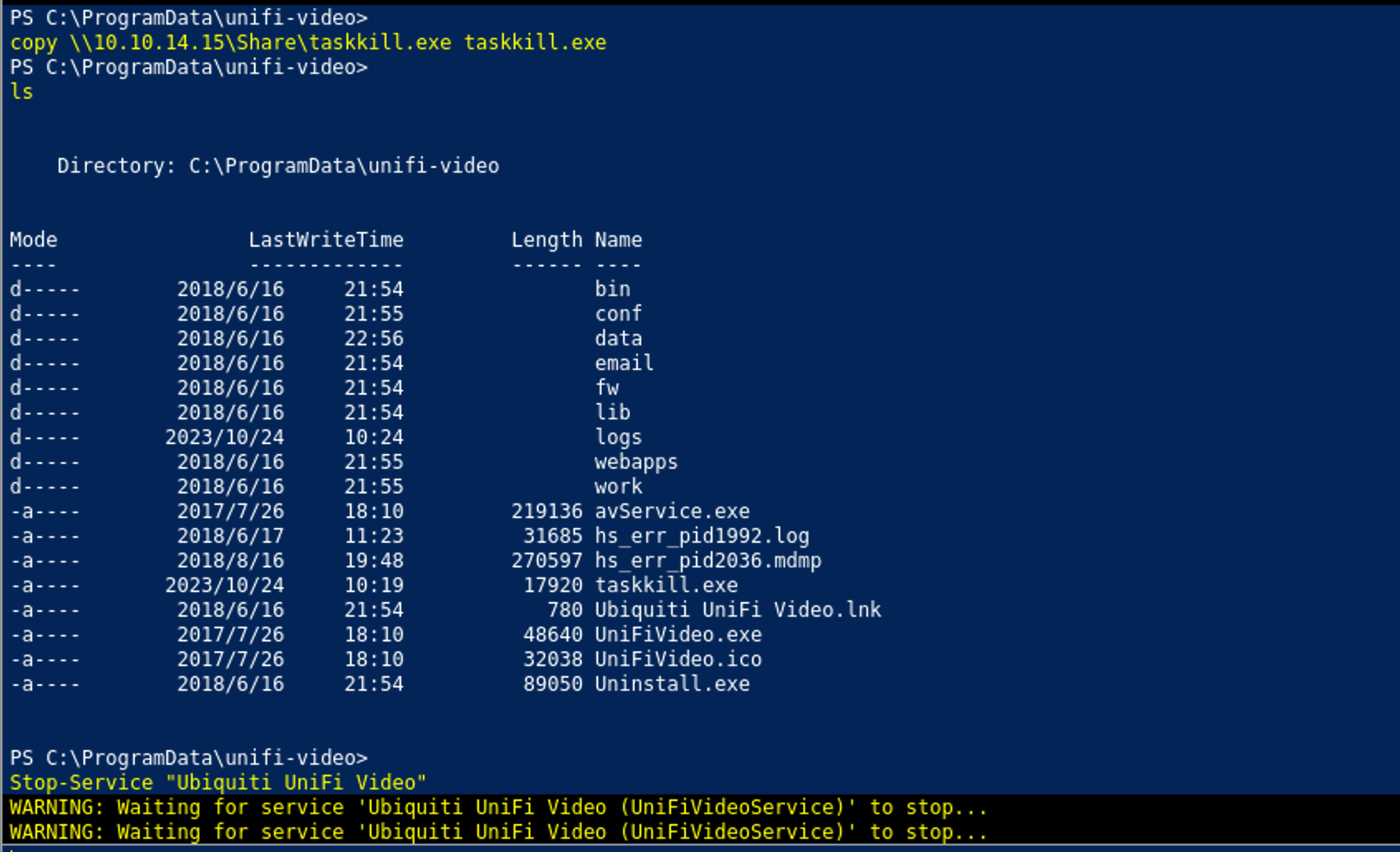The height and width of the screenshot is (852, 1400).
Task: Click the webapps directory name
Action: pos(636,462)
